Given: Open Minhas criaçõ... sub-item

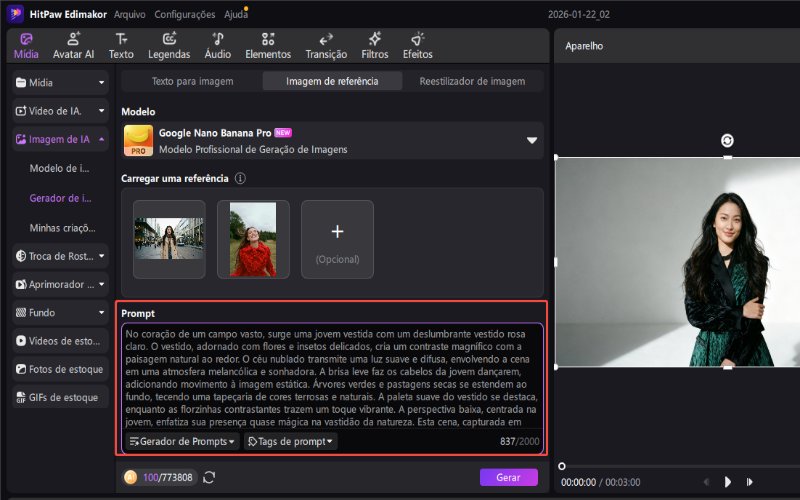Looking at the screenshot, I should coord(62,228).
